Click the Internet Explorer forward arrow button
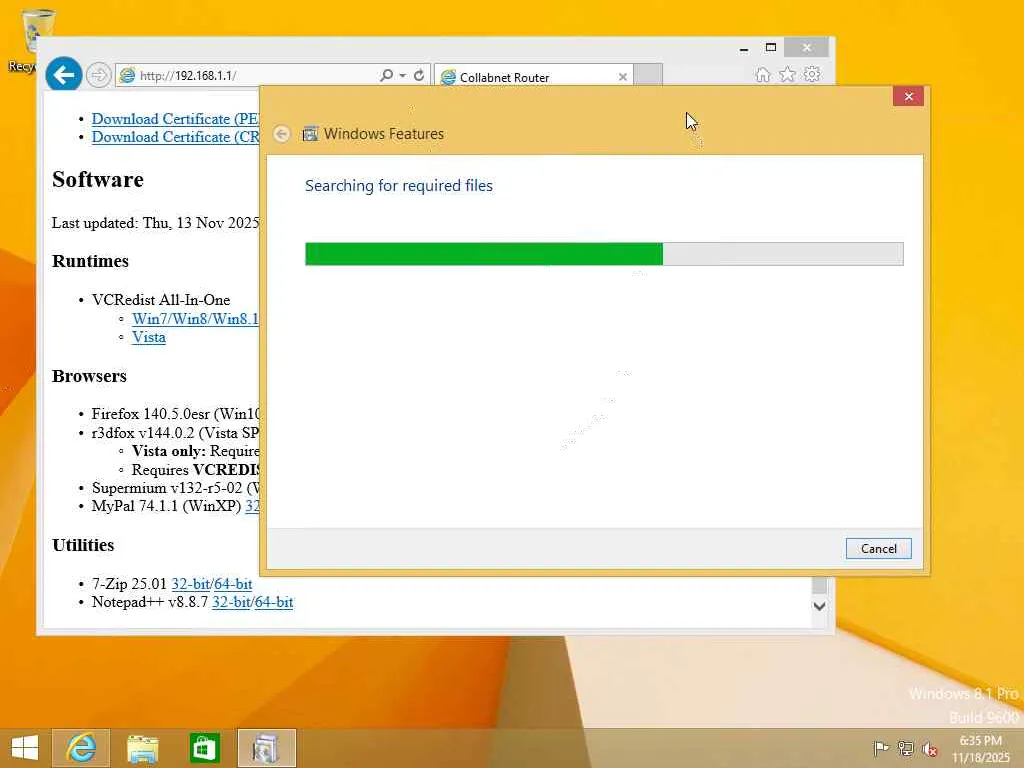The width and height of the screenshot is (1024, 768). (99, 75)
